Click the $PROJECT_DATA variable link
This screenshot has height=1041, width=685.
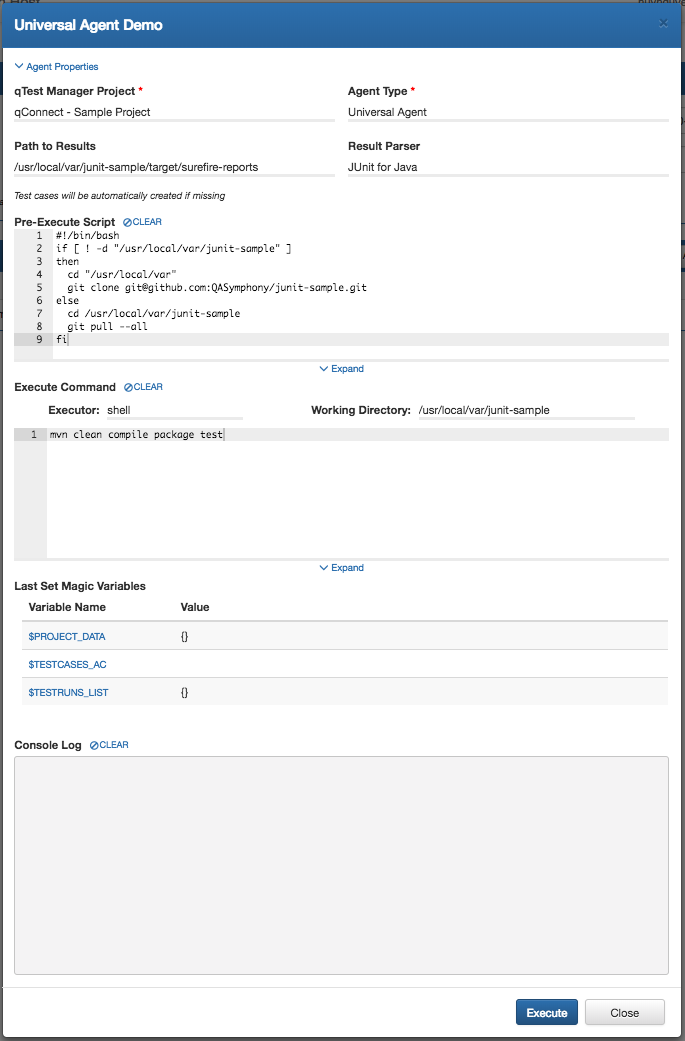pyautogui.click(x=67, y=636)
